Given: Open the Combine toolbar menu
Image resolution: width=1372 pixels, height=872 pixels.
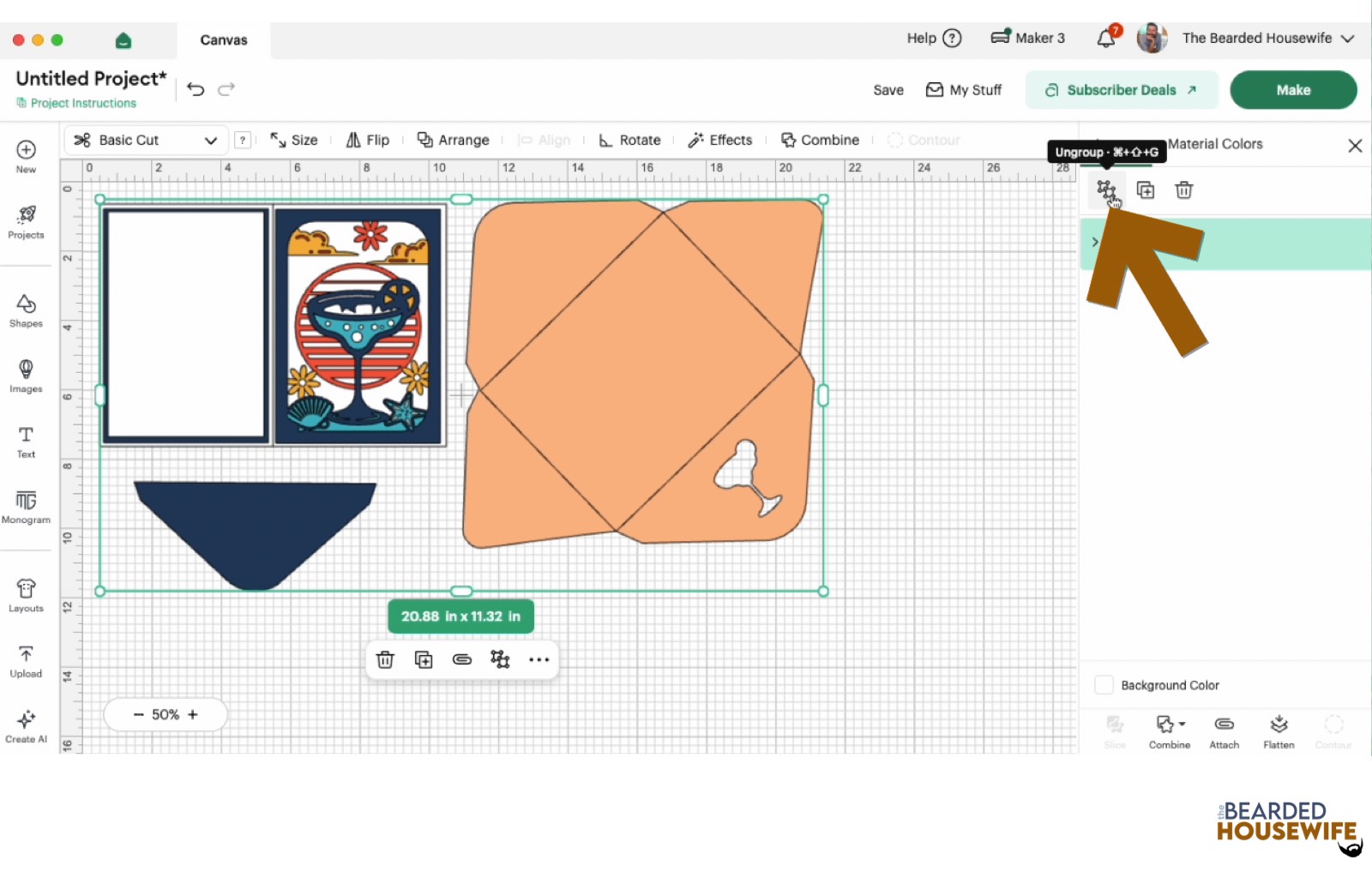Looking at the screenshot, I should [820, 140].
